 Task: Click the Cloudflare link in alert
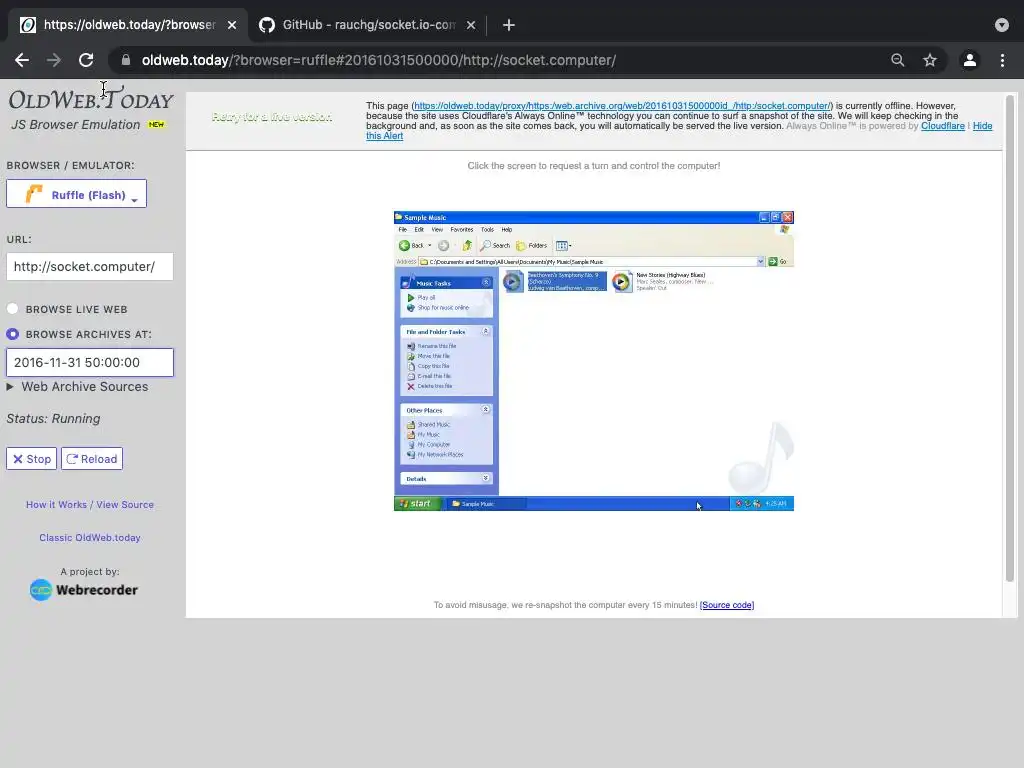(x=942, y=126)
